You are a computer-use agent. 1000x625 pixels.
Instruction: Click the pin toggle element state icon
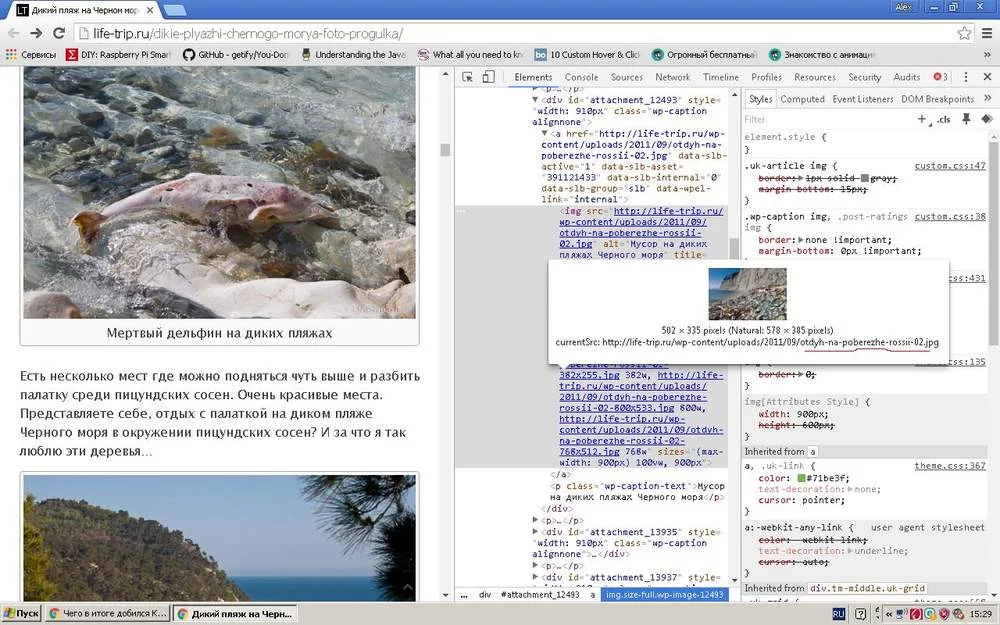(x=966, y=119)
